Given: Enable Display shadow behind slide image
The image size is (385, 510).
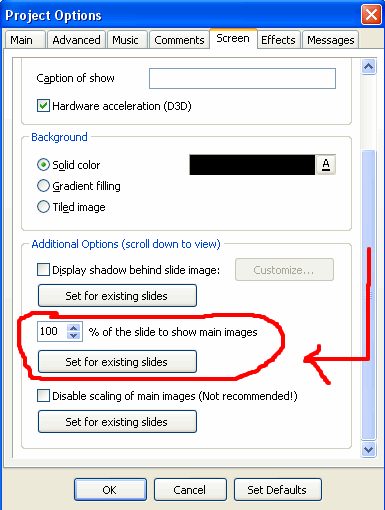Looking at the screenshot, I should [x=43, y=269].
